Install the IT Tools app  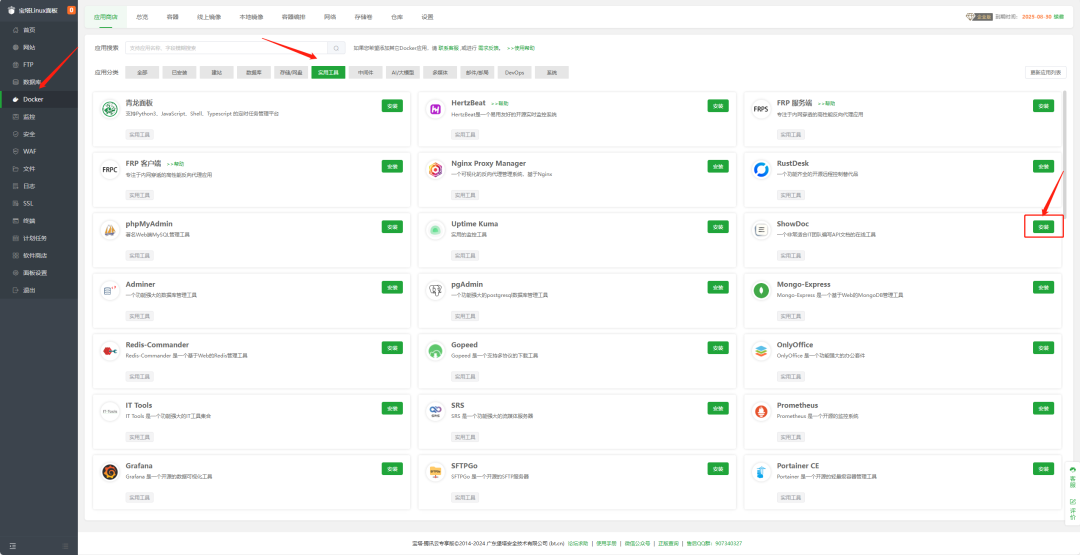pos(392,408)
